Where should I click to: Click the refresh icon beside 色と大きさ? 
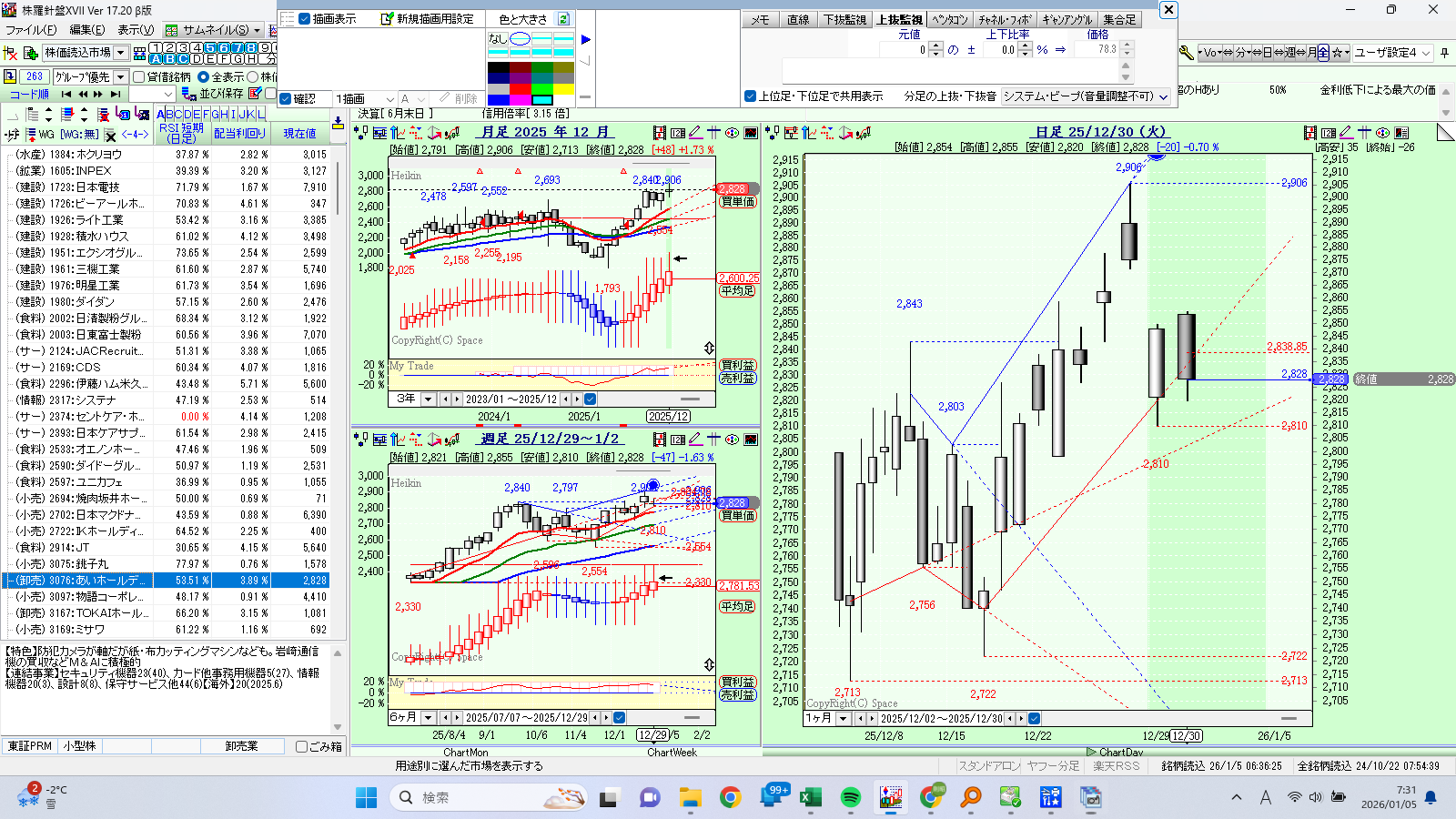[x=563, y=19]
